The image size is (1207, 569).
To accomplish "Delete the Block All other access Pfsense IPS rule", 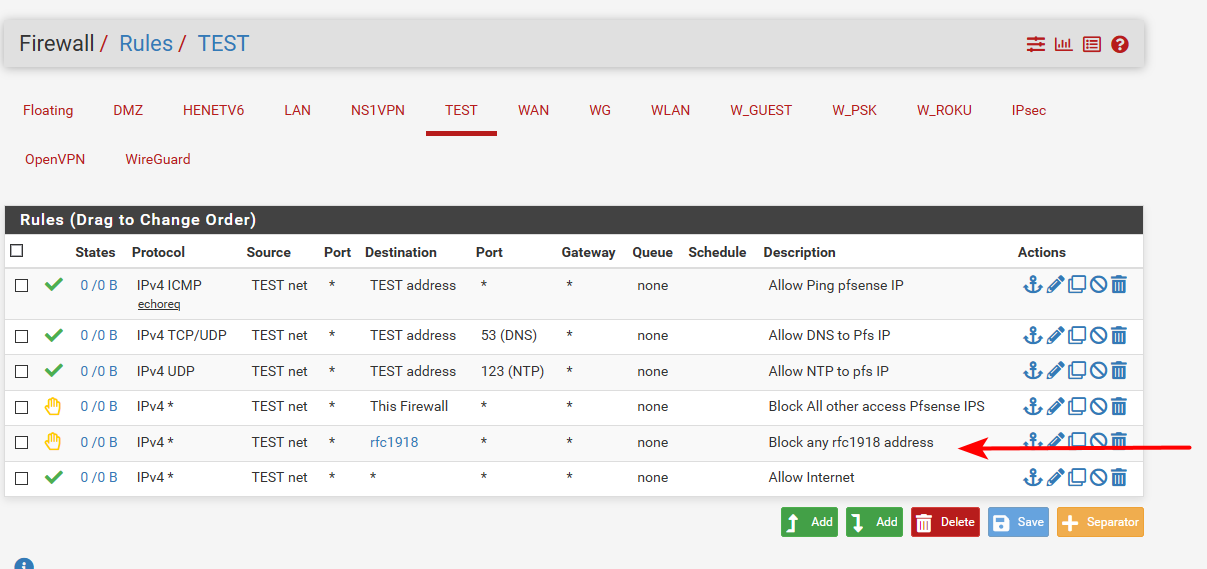I will (1119, 406).
